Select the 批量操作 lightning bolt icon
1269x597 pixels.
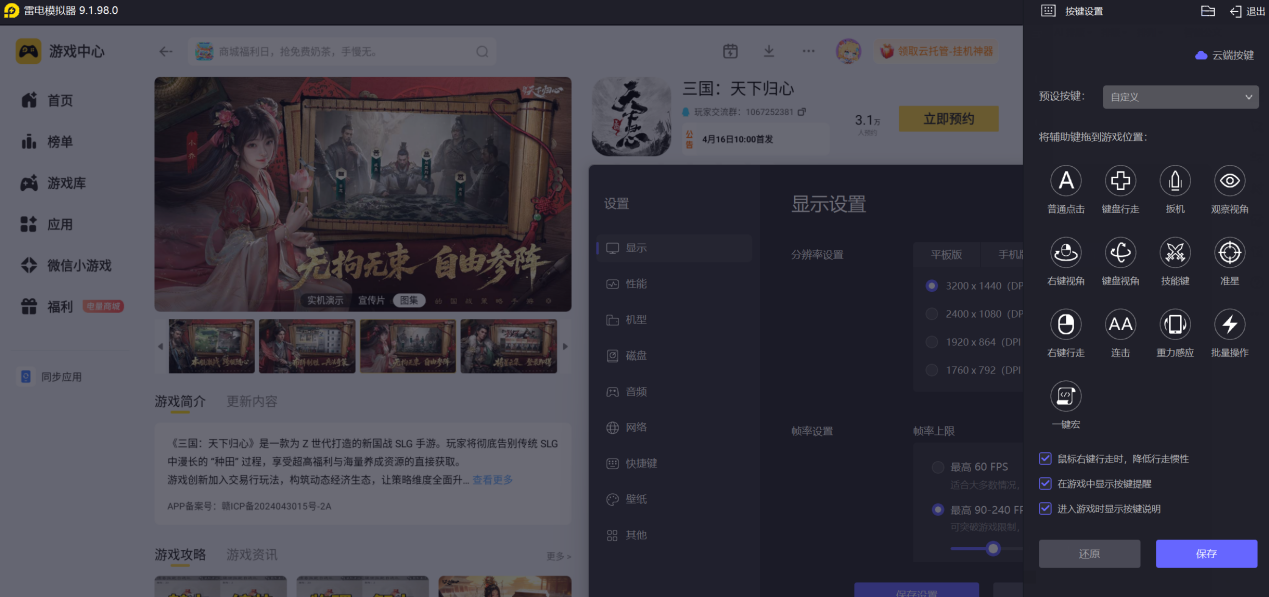(1229, 324)
